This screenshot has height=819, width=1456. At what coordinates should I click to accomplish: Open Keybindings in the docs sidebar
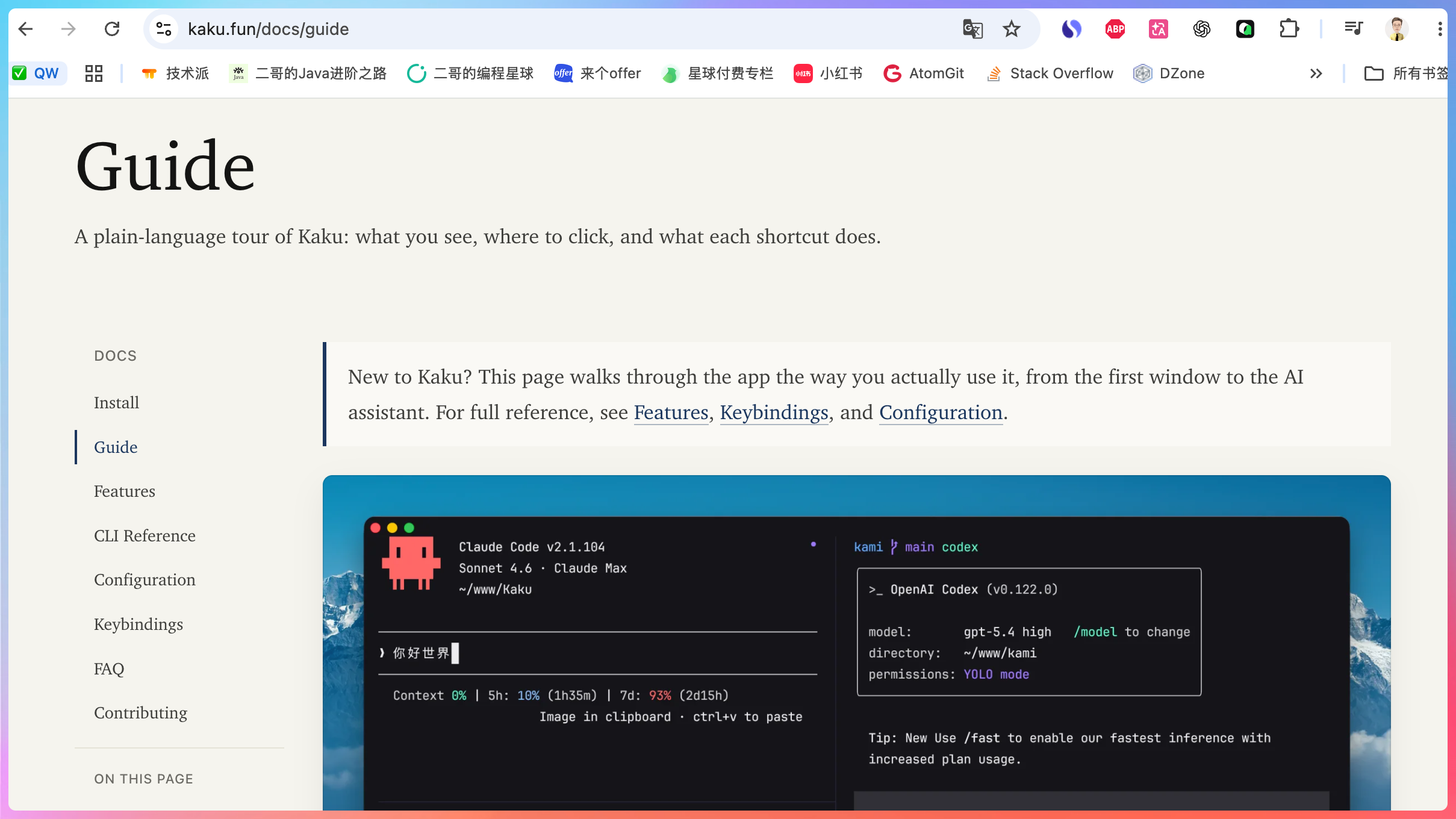coord(138,624)
